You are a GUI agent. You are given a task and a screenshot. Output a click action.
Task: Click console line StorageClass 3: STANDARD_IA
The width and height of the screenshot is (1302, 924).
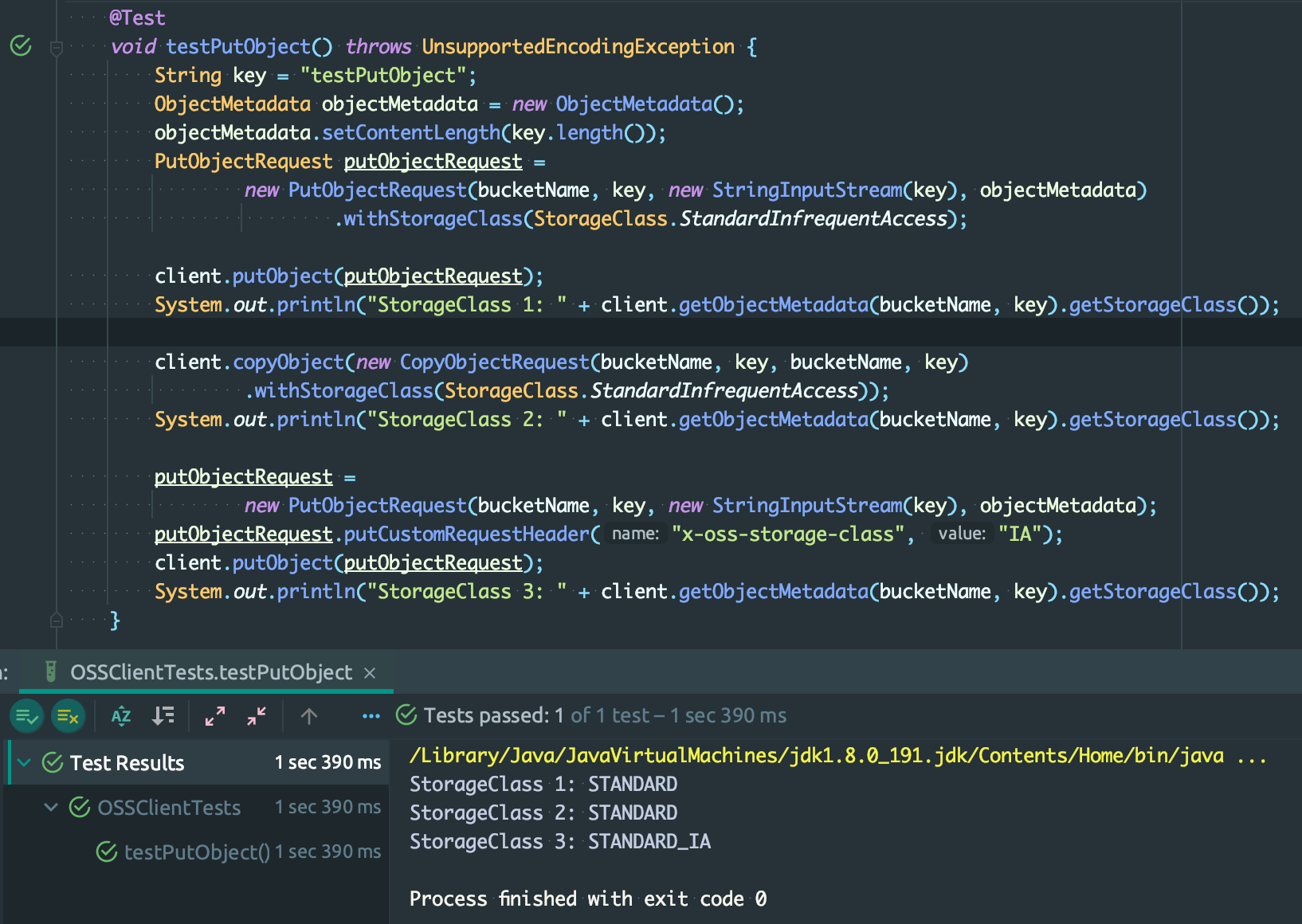point(560,841)
